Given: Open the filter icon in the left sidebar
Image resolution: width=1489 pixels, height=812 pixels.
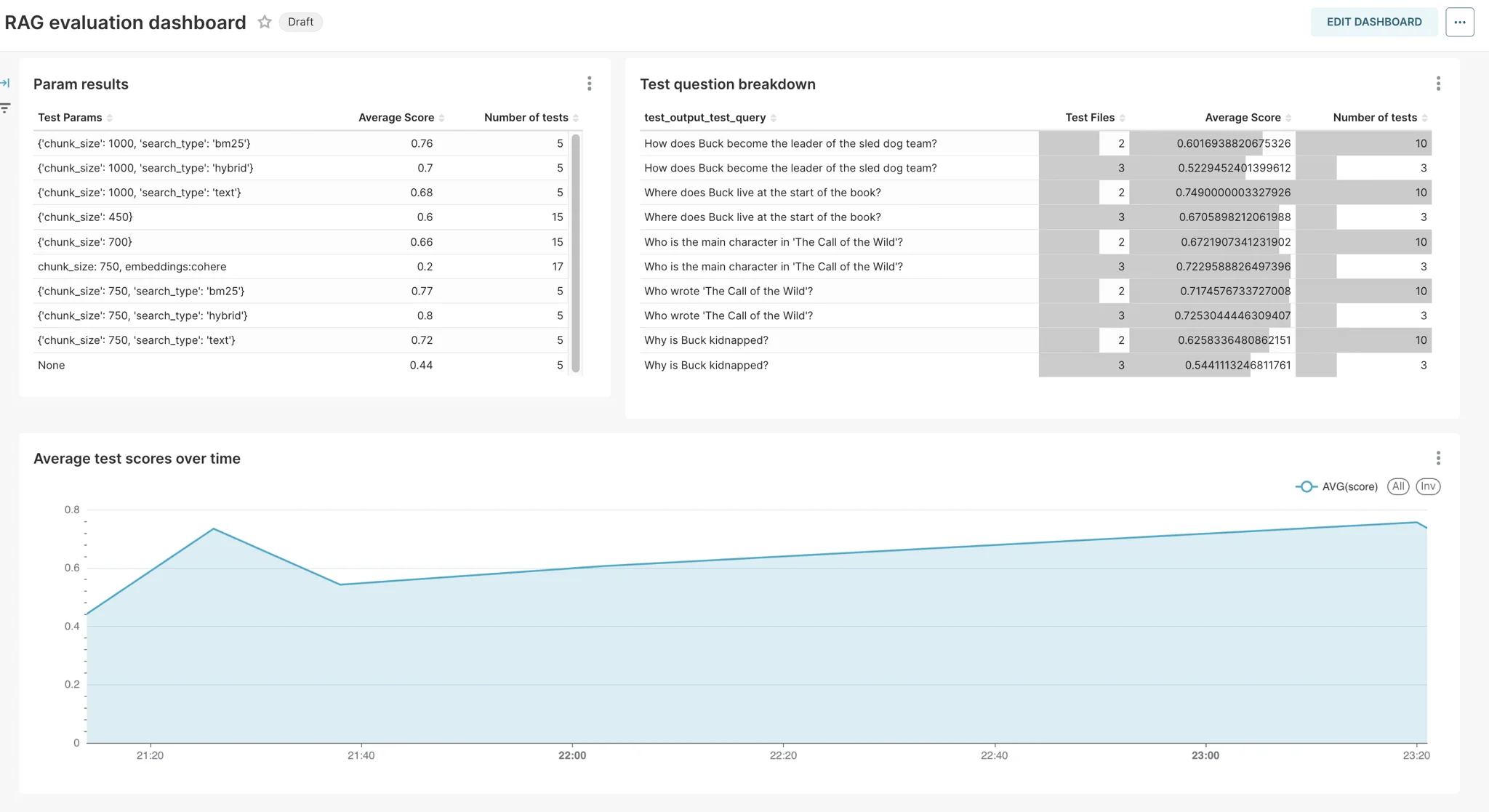Looking at the screenshot, I should click(x=6, y=107).
